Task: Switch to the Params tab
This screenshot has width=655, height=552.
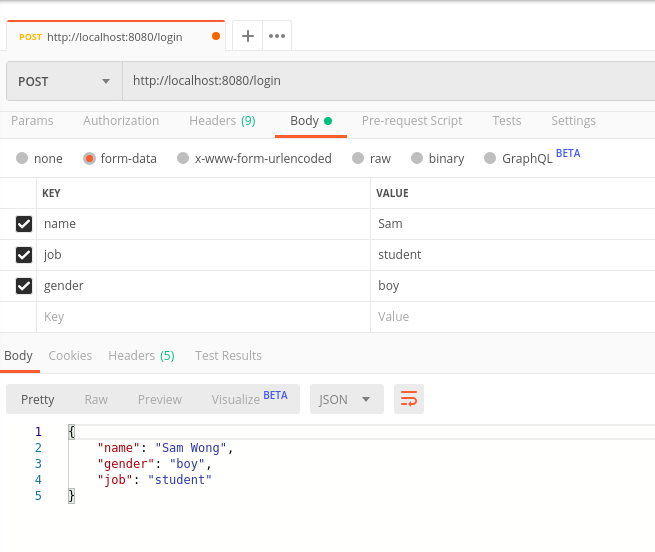Action: [32, 121]
